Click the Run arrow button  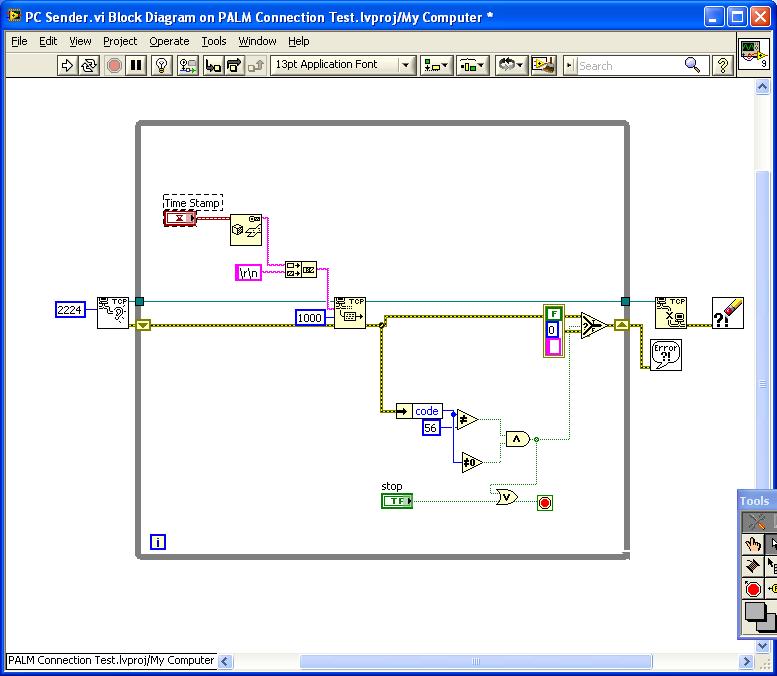(x=67, y=65)
